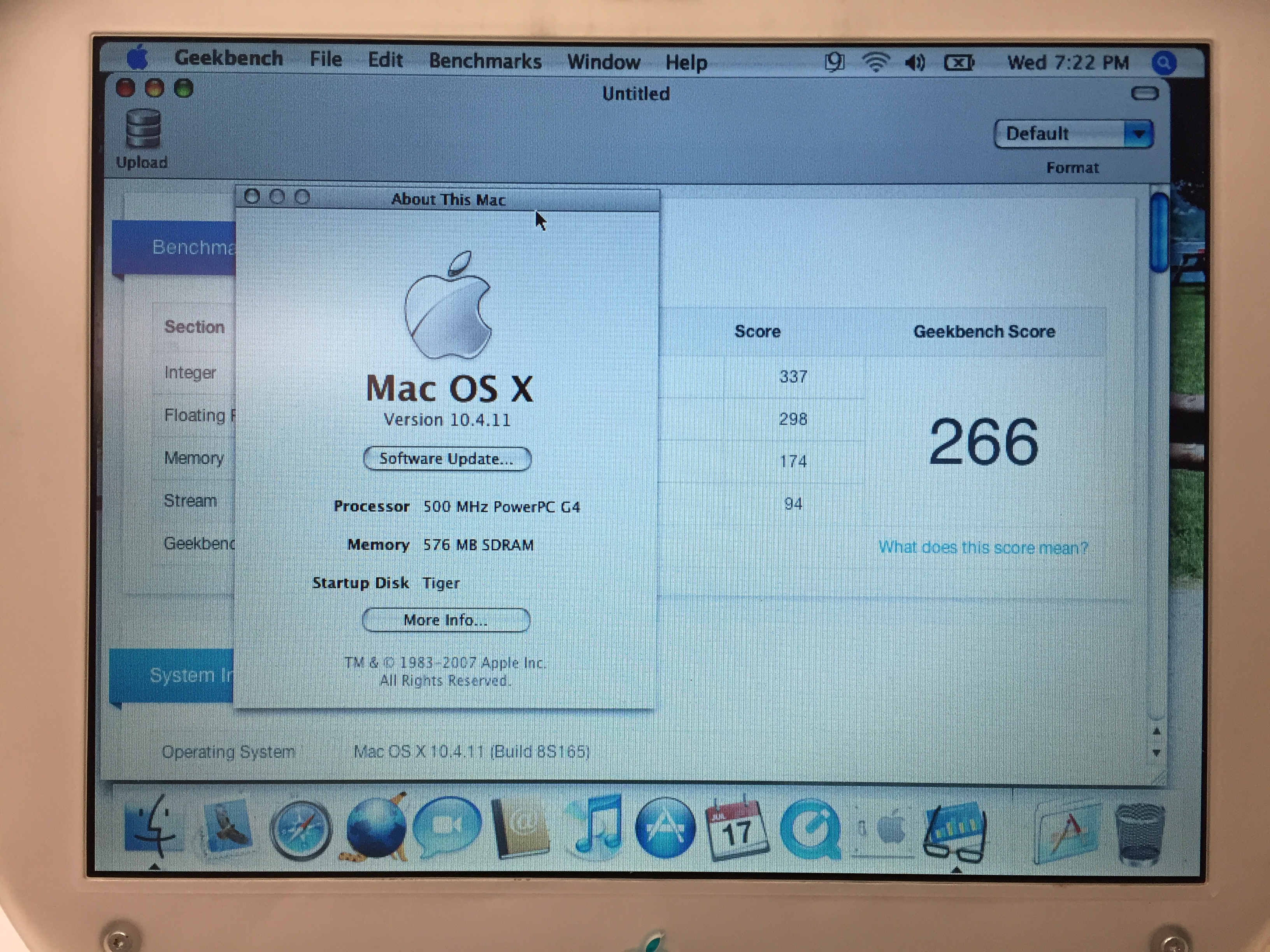Screen dimensions: 1270x952
Task: Click the blue circular A icon in Dock
Action: pyautogui.click(x=665, y=828)
